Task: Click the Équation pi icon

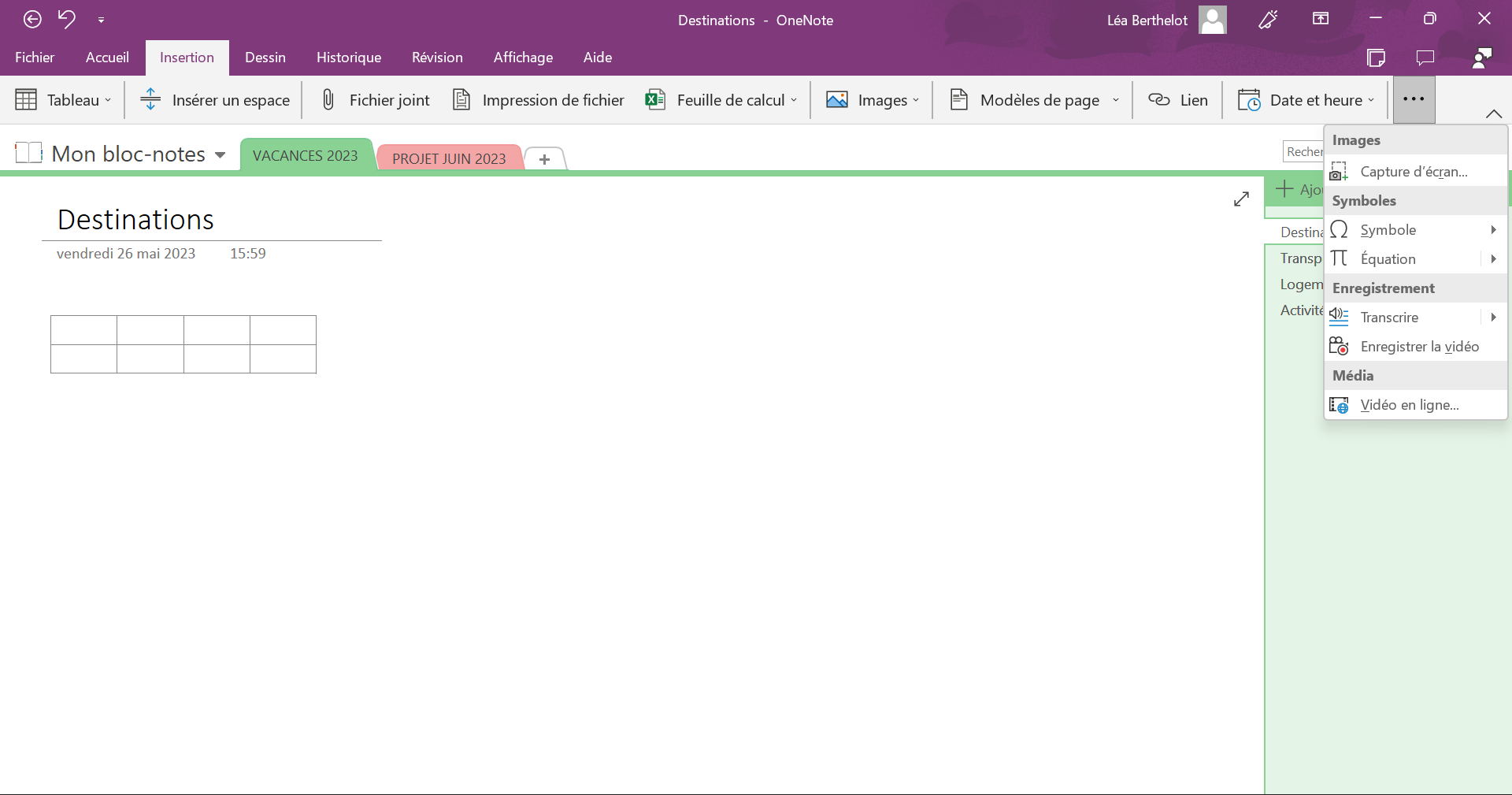Action: (x=1339, y=258)
